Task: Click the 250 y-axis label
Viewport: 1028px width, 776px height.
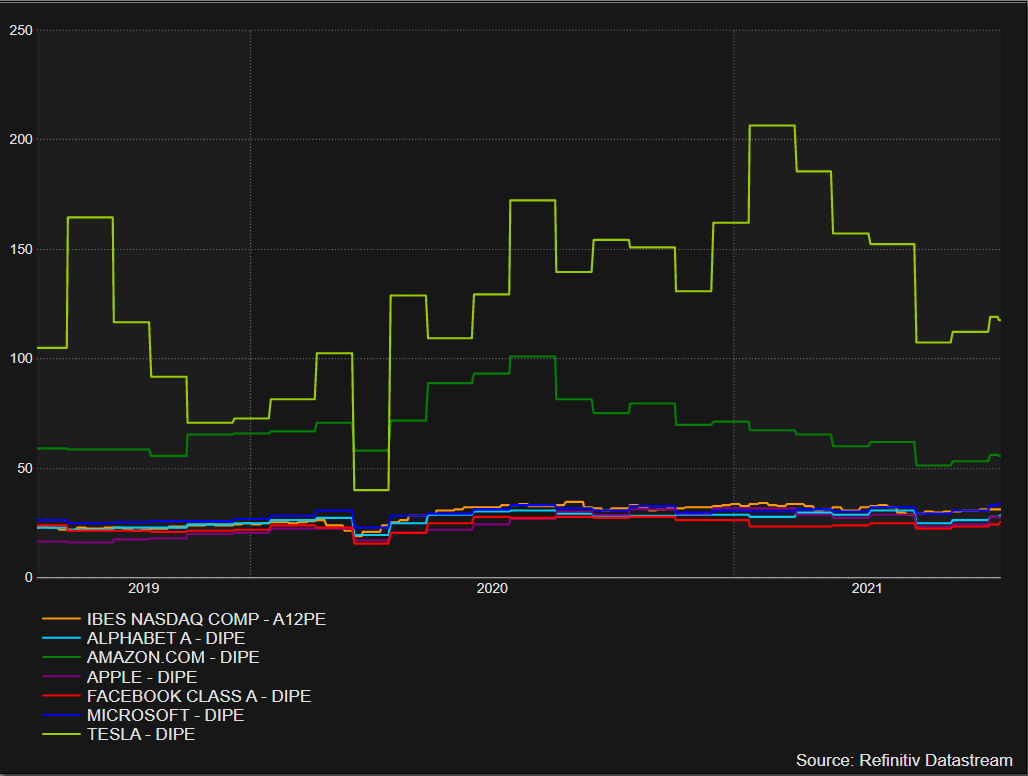Action: [x=21, y=30]
